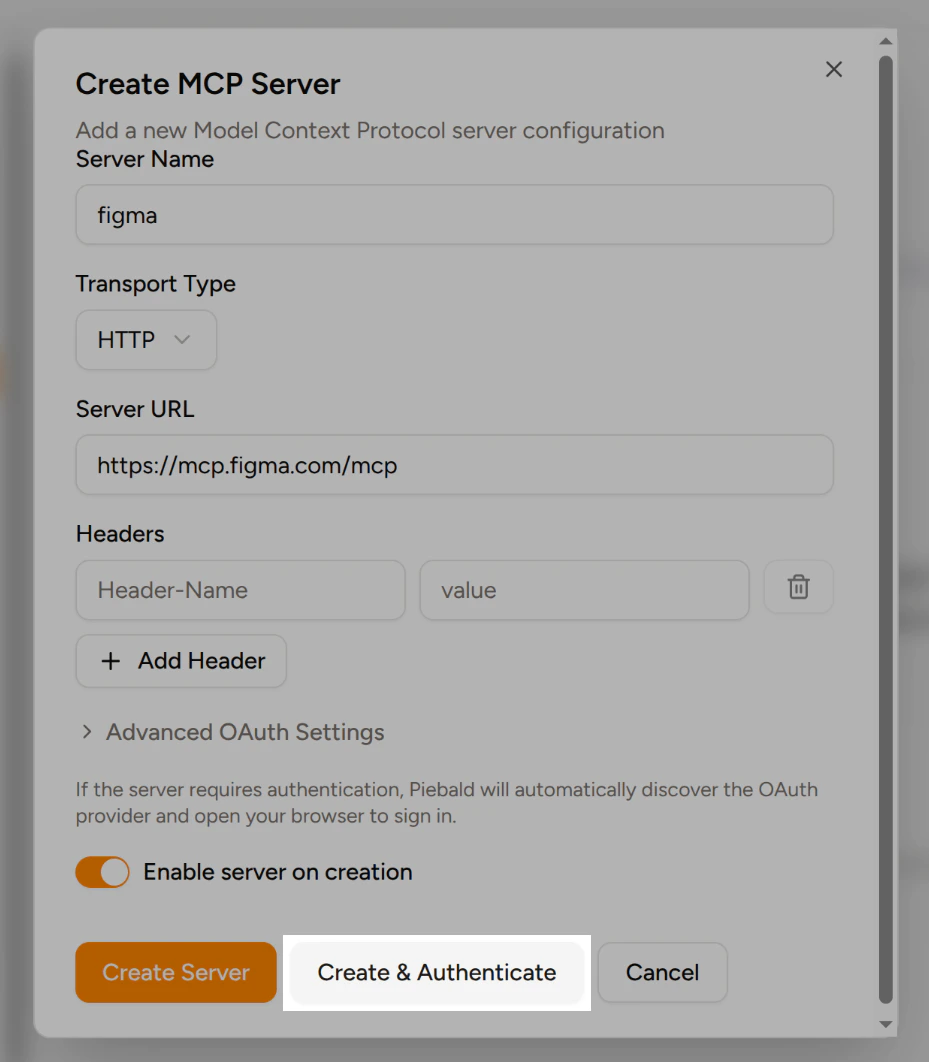
Task: Click Create & Authenticate button
Action: pyautogui.click(x=437, y=972)
